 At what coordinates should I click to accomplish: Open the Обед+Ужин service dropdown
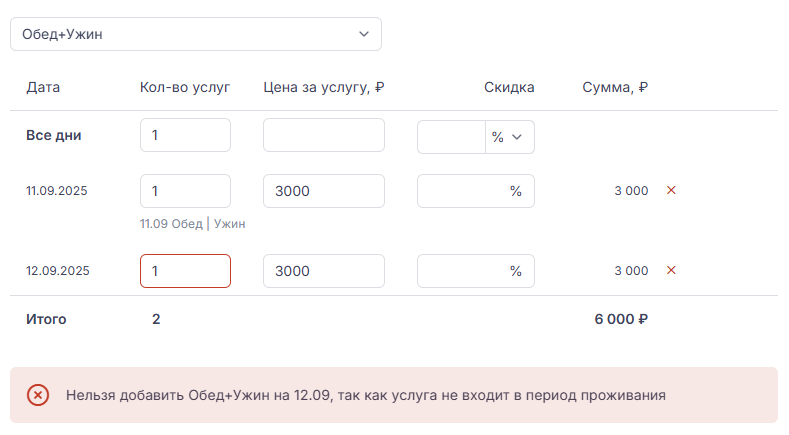(196, 34)
